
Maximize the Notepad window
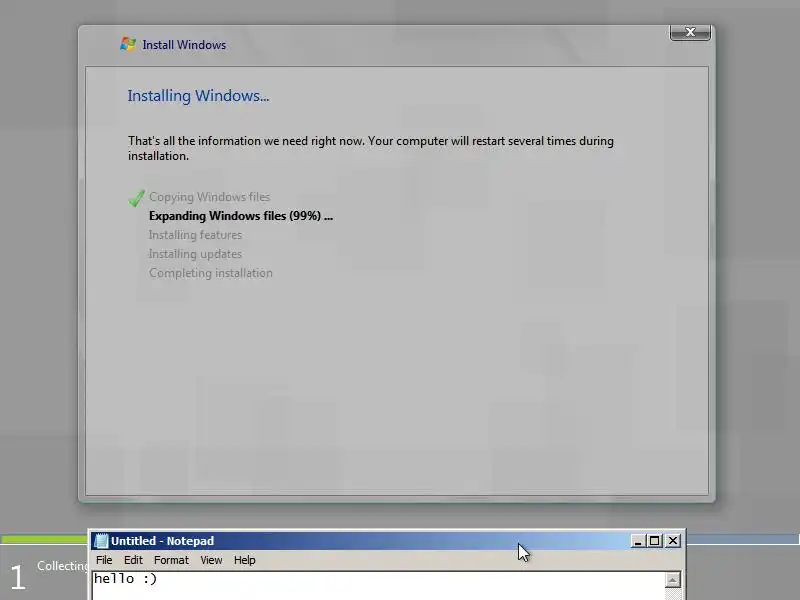pyautogui.click(x=655, y=541)
